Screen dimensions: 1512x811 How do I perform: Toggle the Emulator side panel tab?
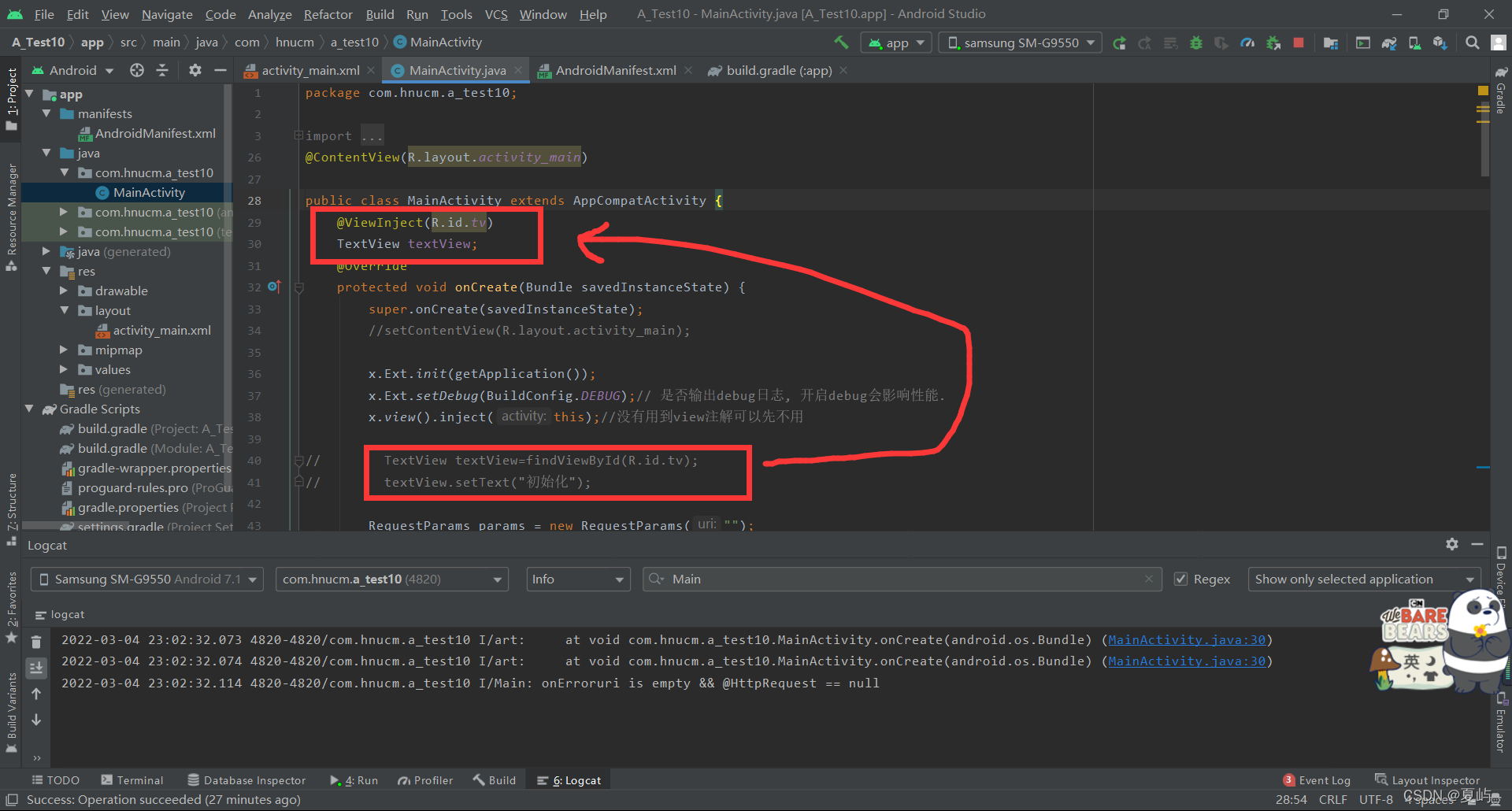click(x=1501, y=723)
